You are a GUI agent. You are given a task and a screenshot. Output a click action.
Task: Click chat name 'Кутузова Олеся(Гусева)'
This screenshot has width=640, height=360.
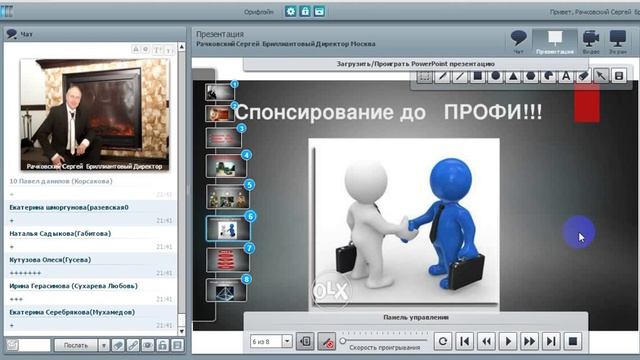50,260
